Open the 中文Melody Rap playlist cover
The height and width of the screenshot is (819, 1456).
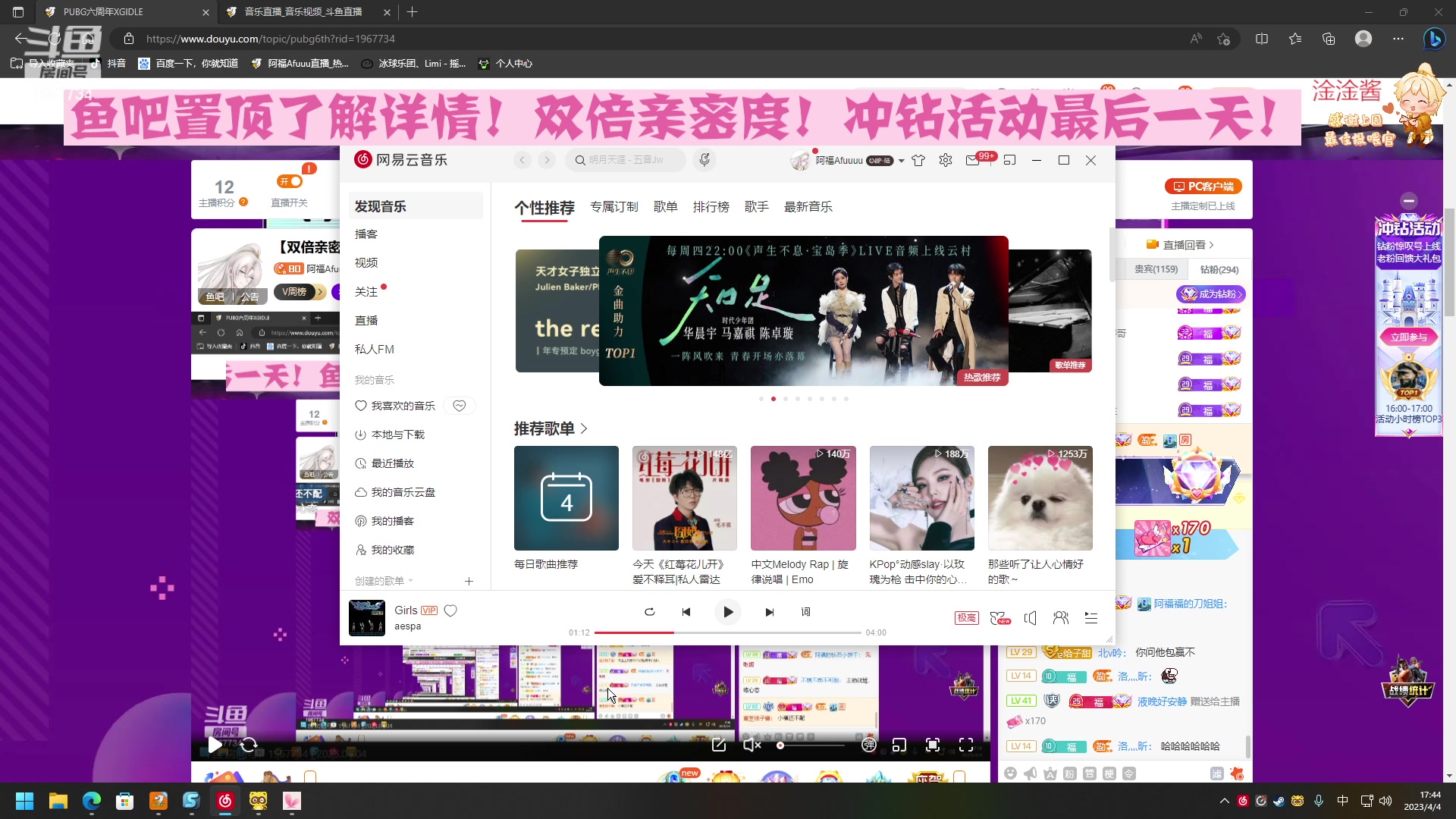coord(803,498)
